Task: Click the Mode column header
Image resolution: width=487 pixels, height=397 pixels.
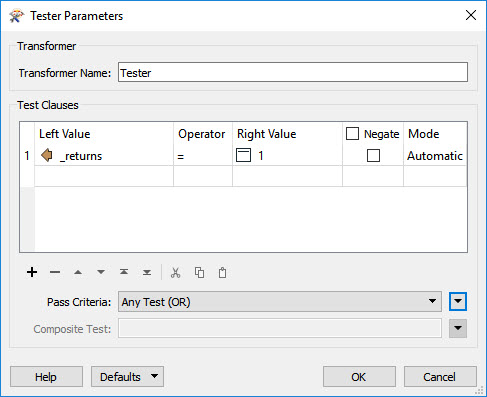Action: (435, 134)
